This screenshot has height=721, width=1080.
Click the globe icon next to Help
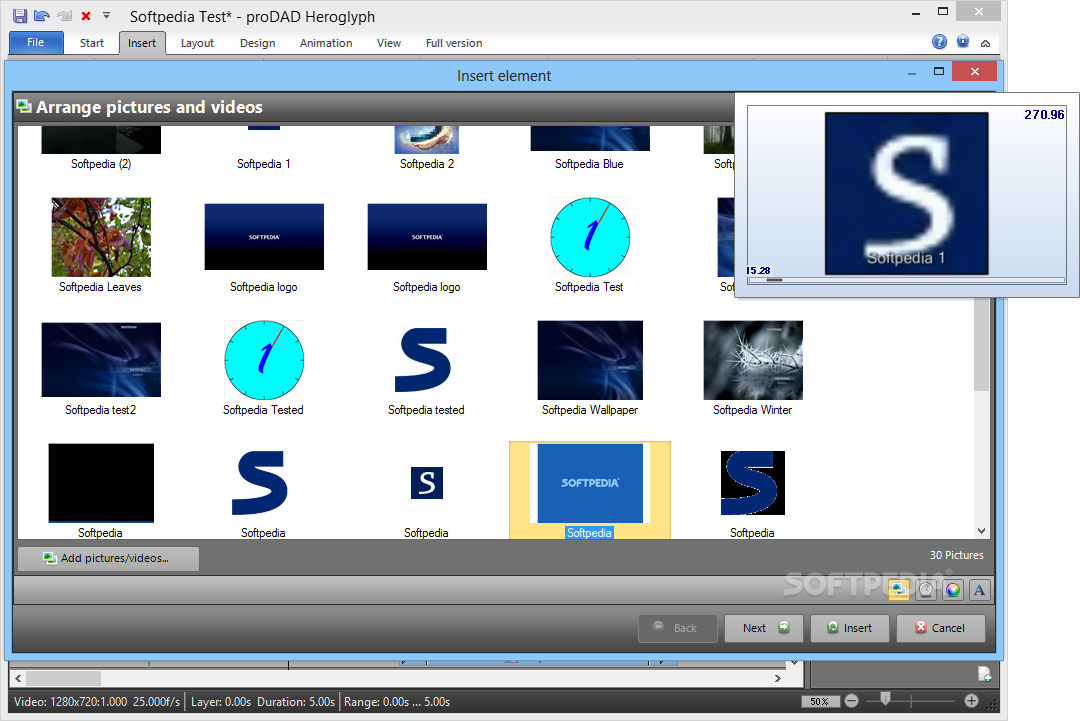(963, 42)
